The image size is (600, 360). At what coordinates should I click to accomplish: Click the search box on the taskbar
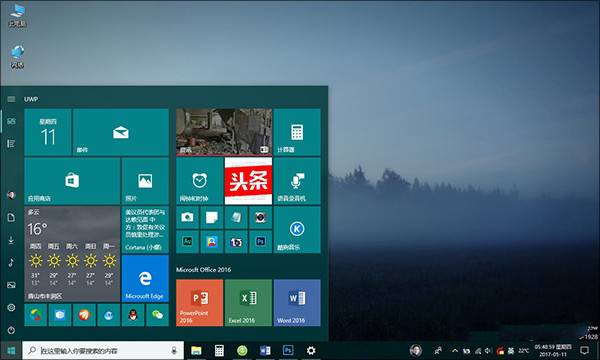(x=103, y=350)
